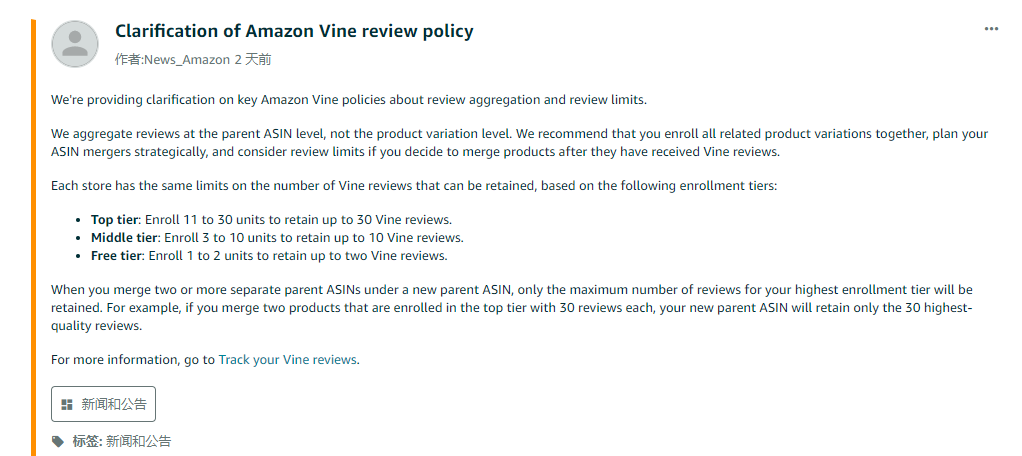The width and height of the screenshot is (1022, 456).
Task: Click the sentence starting Each store has
Action: 414,186
